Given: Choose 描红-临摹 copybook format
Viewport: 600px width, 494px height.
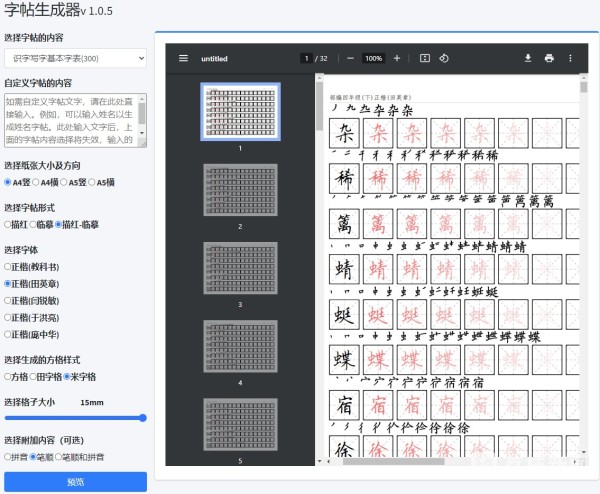Looking at the screenshot, I should click(x=58, y=225).
